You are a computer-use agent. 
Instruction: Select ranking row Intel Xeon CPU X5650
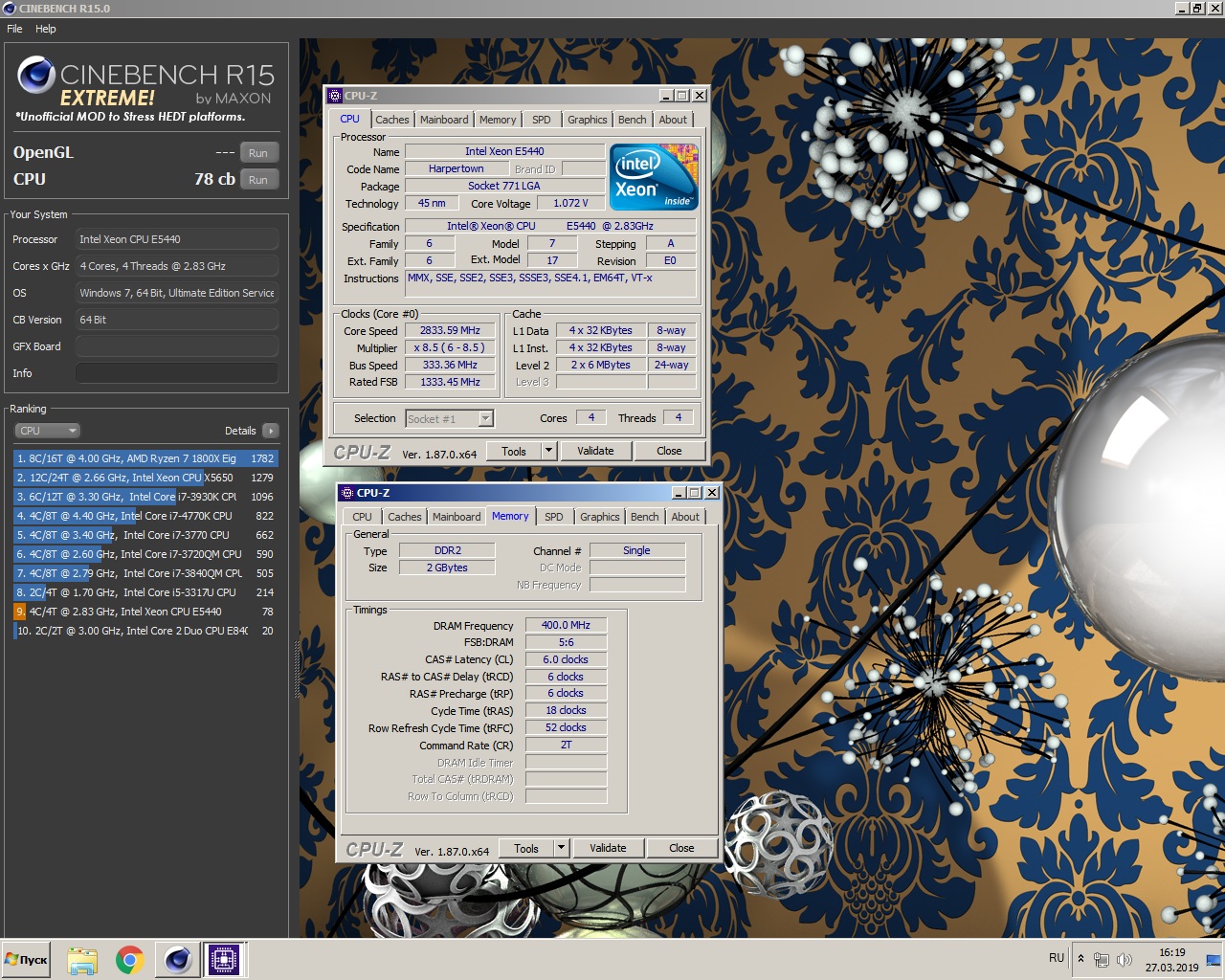[145, 478]
